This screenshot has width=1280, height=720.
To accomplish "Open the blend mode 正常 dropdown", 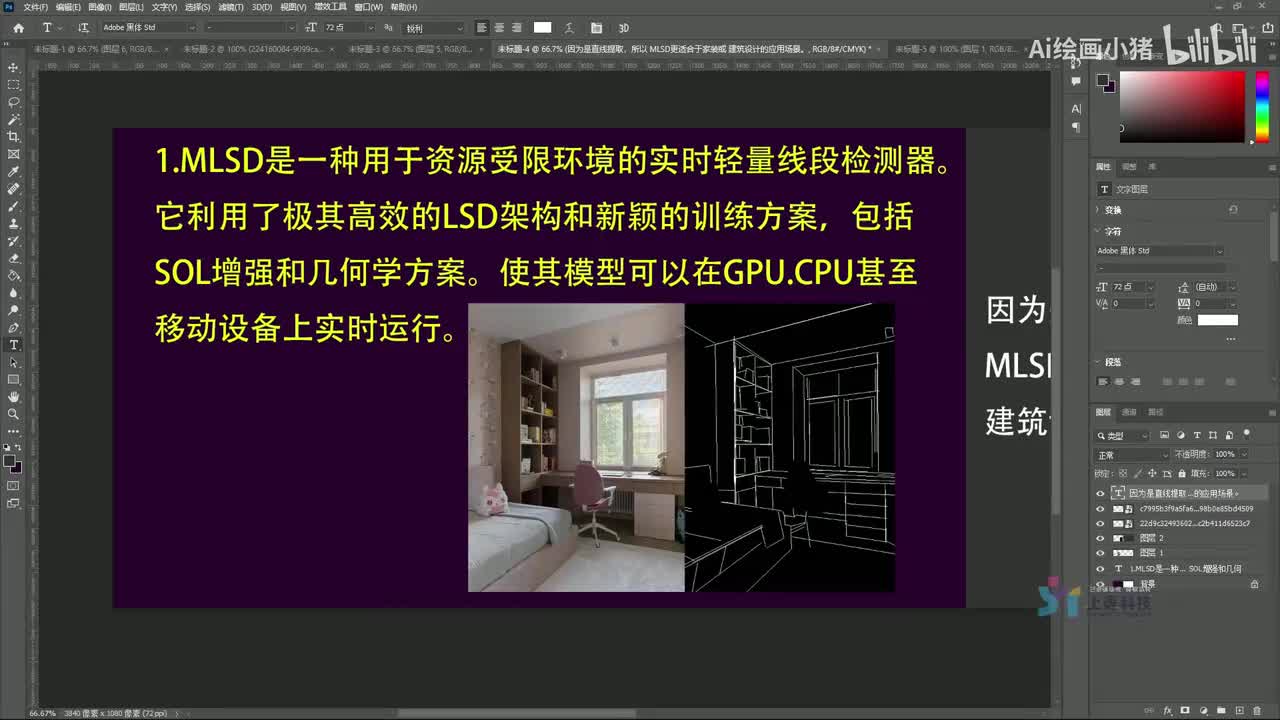I will tap(1132, 455).
